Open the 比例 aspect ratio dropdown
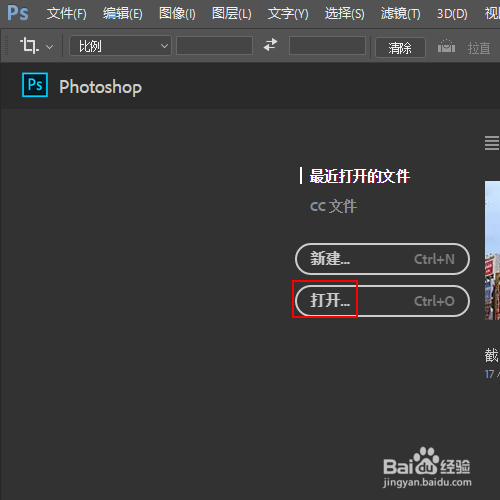 click(x=120, y=46)
